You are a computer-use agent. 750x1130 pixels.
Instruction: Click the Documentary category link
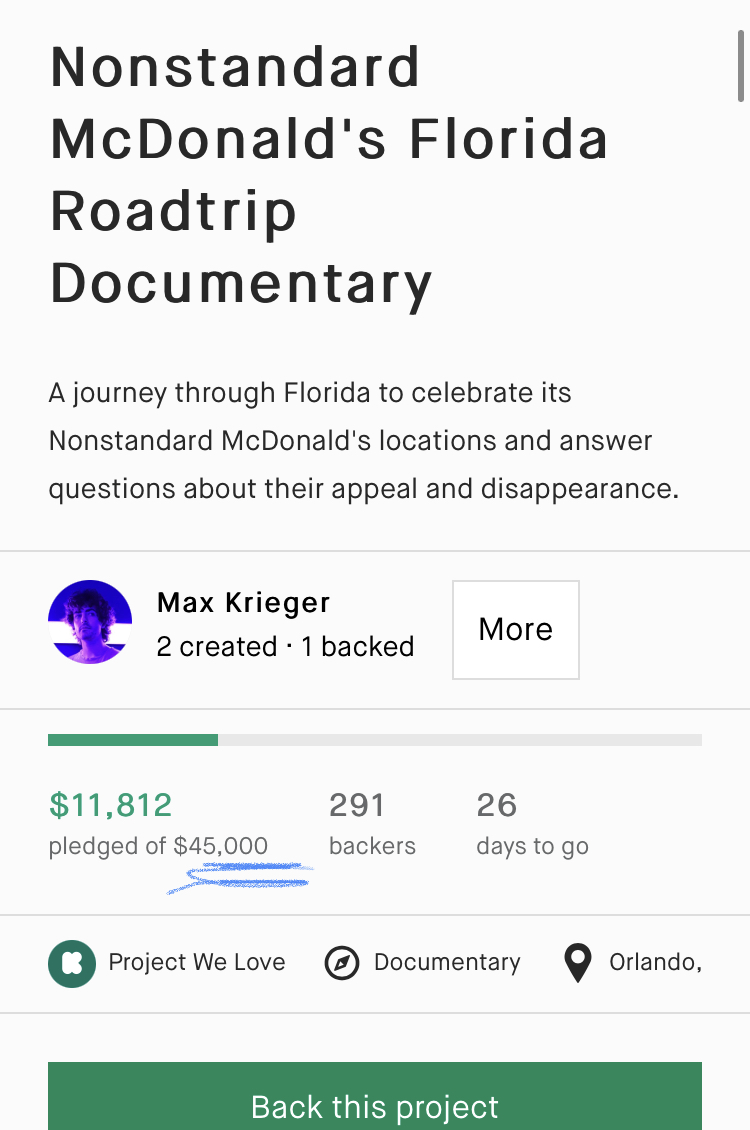[x=447, y=963]
